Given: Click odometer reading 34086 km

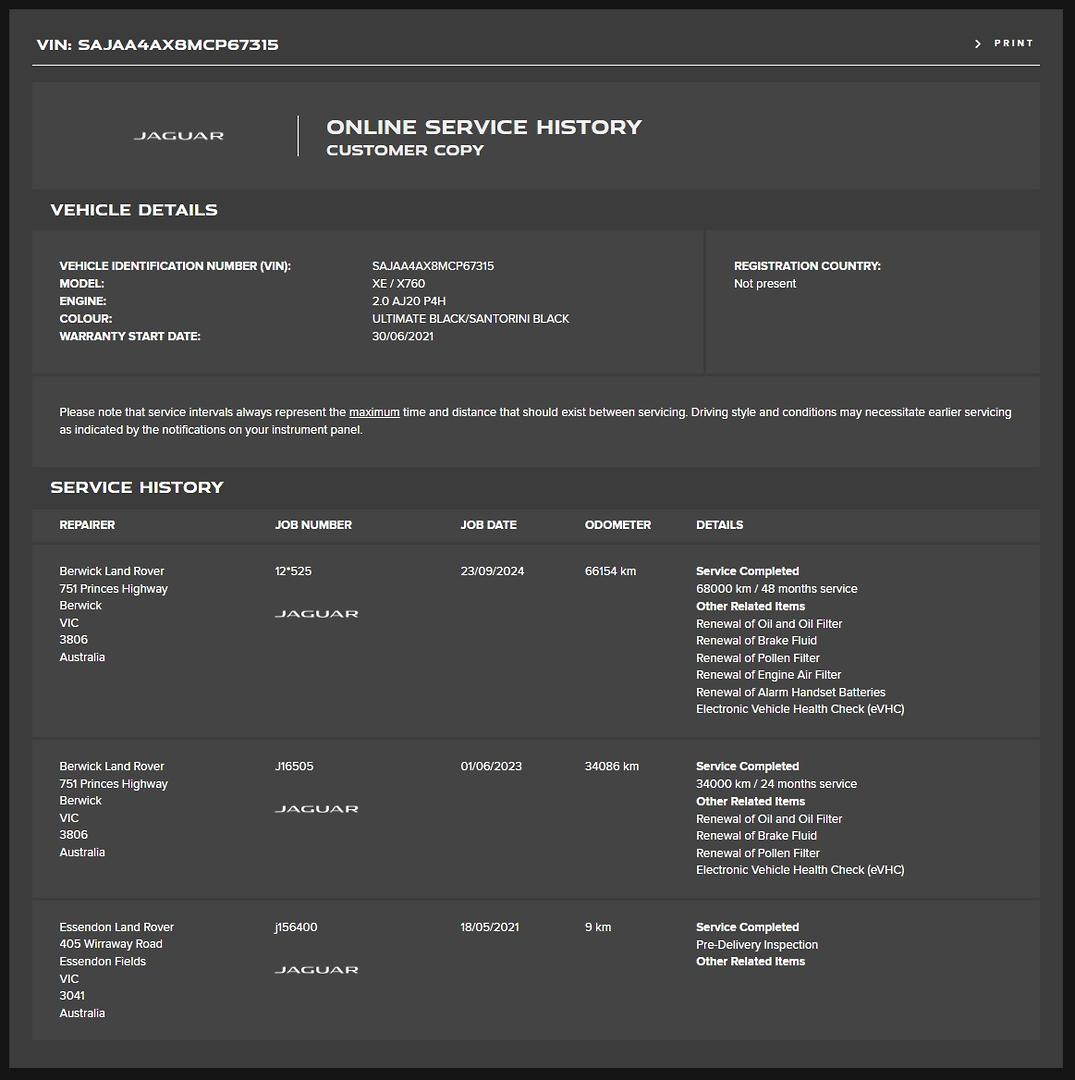Looking at the screenshot, I should coord(612,766).
